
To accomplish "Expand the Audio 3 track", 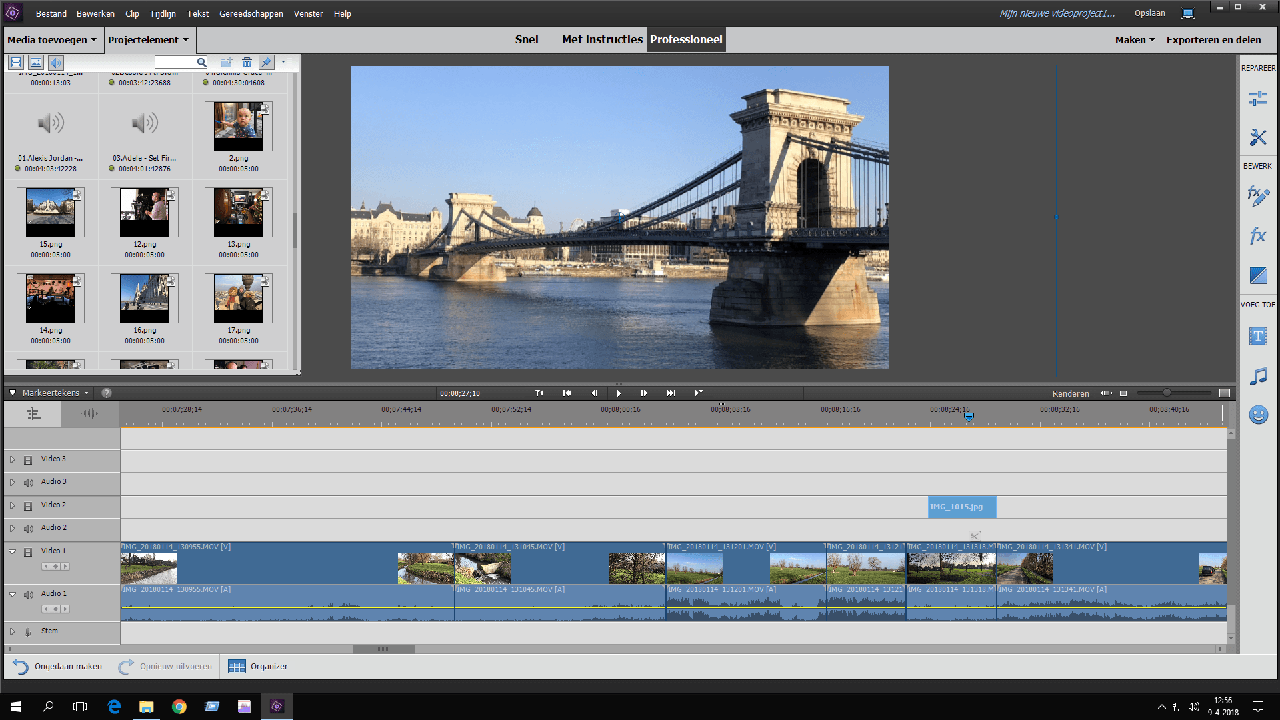I will (x=13, y=482).
